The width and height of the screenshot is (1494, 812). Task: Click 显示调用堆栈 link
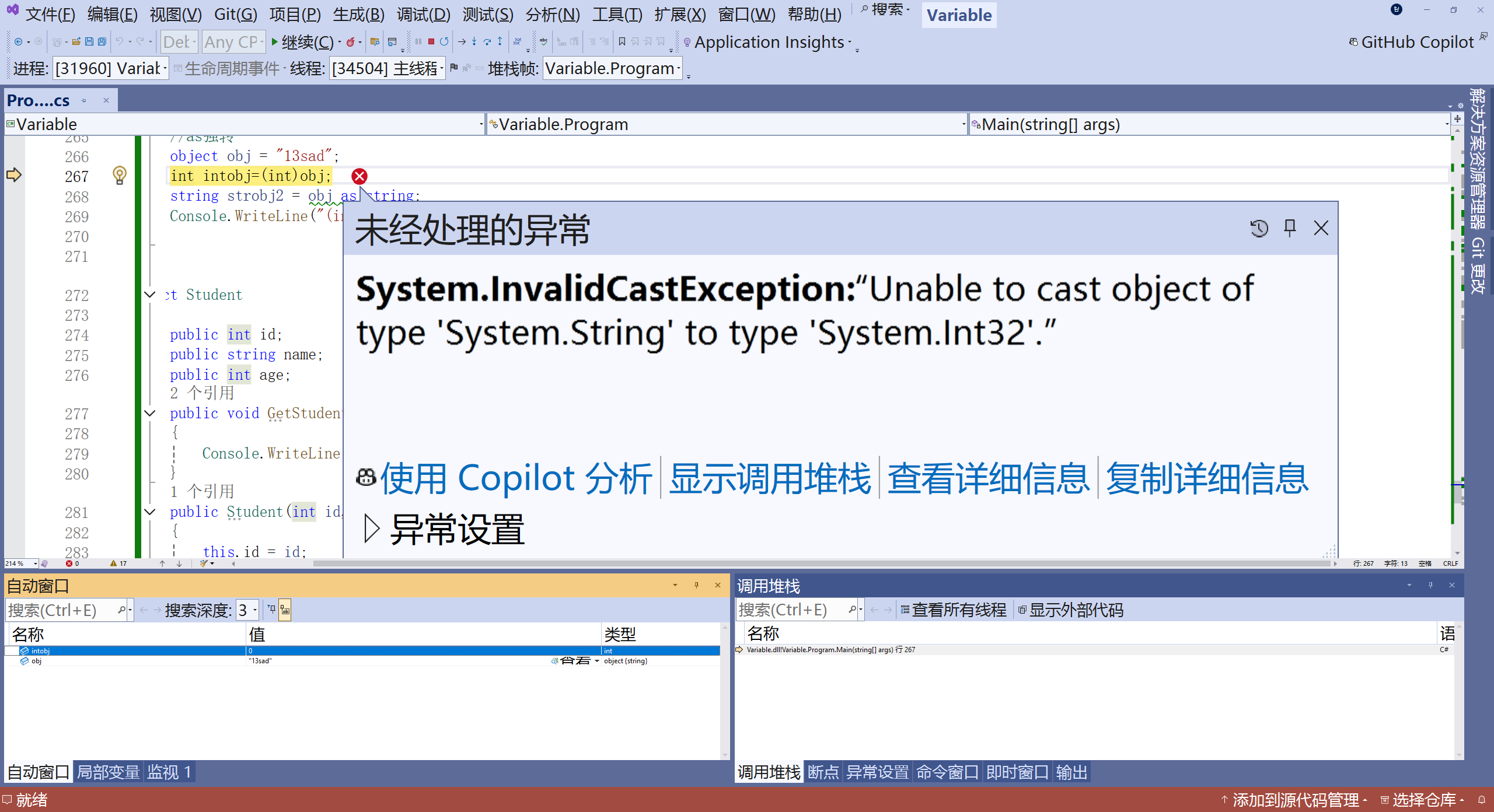770,478
